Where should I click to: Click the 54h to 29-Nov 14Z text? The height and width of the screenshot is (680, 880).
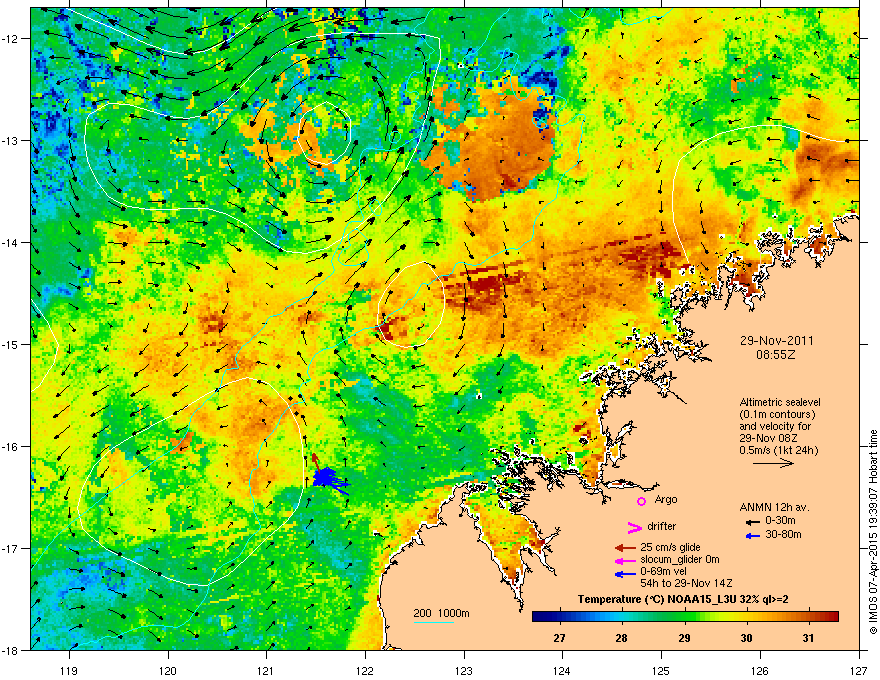686,583
